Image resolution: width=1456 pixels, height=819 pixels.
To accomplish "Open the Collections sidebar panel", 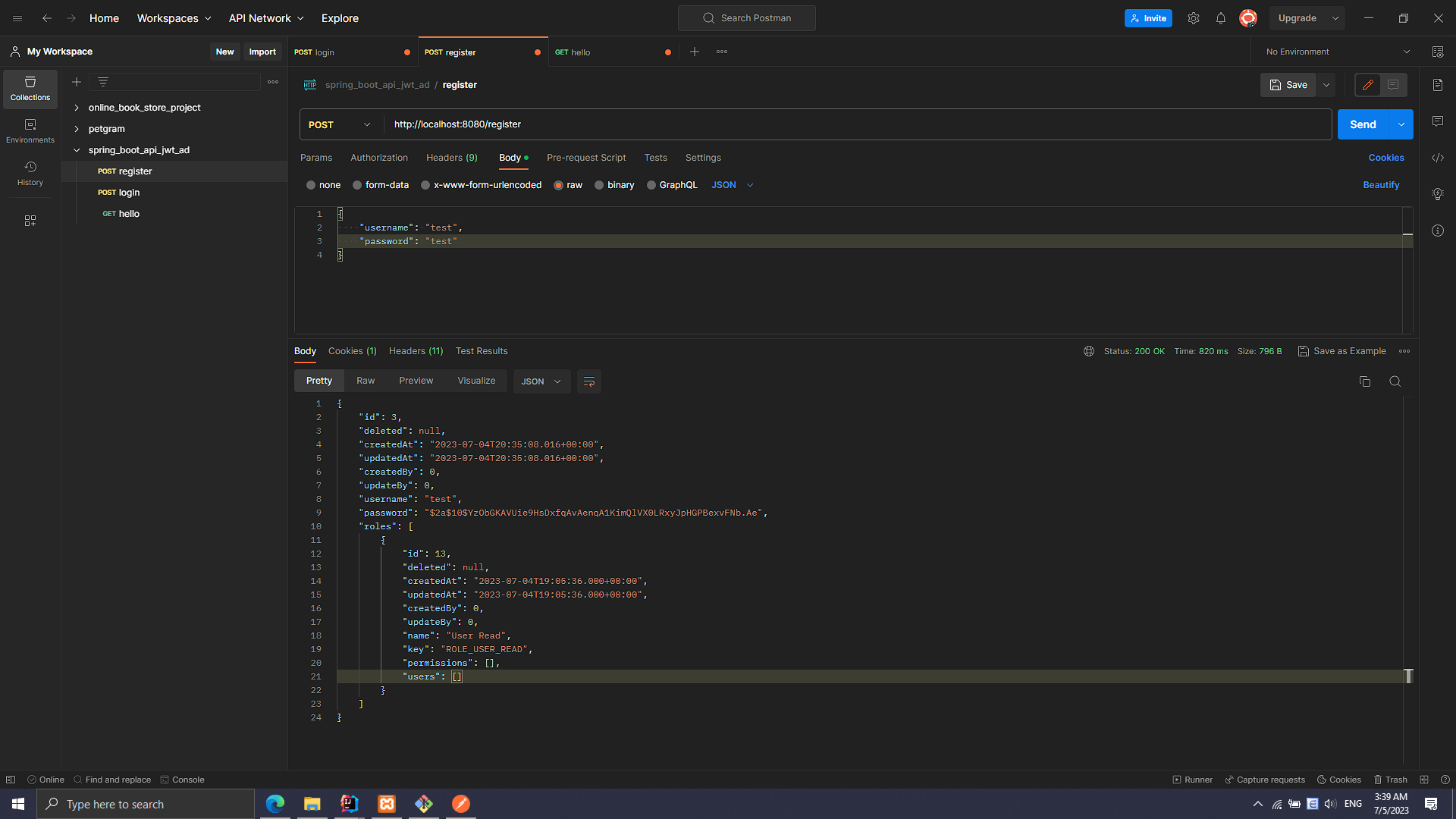I will click(30, 89).
